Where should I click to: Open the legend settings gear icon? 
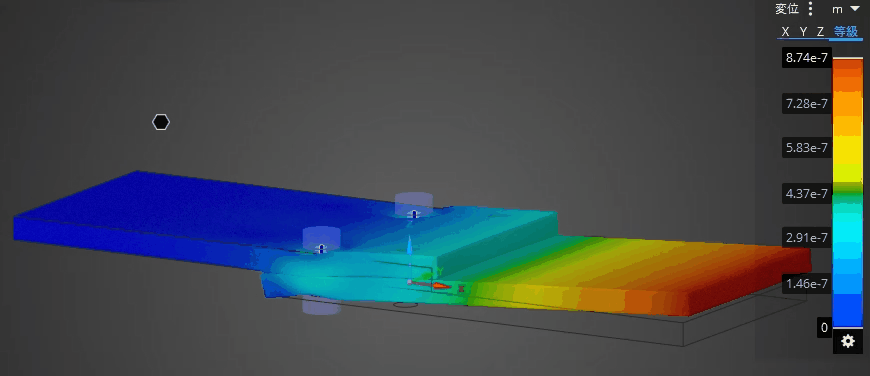[x=848, y=341]
